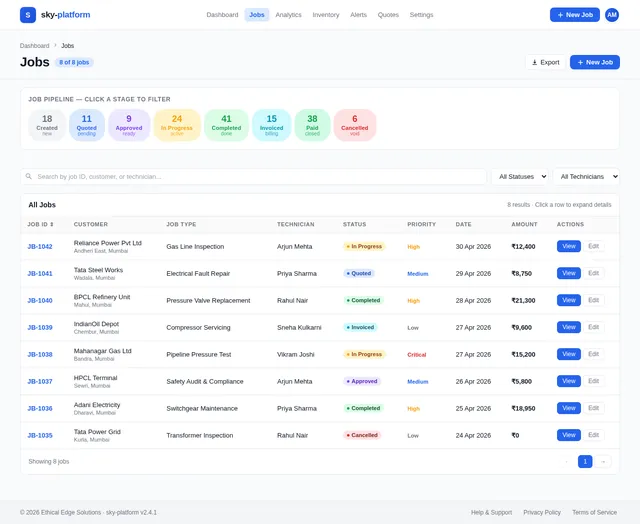Viewport: 640px width, 524px height.
Task: Filter pipeline by Cancelled stage
Action: click(x=354, y=125)
